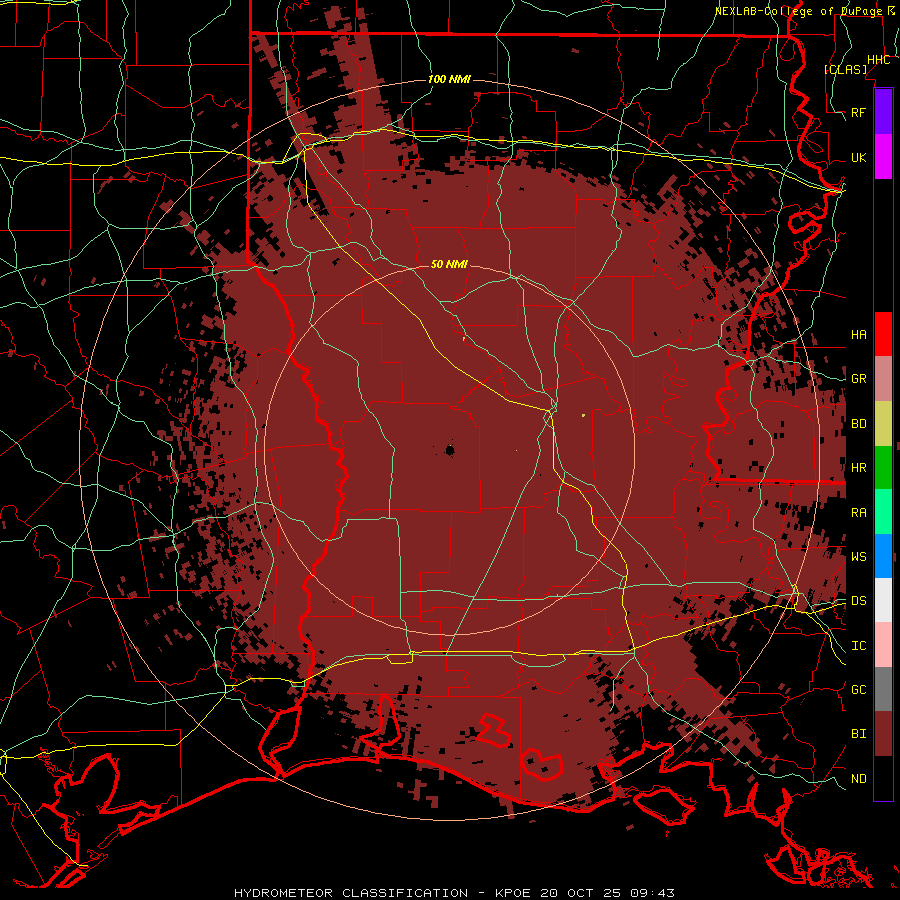Click the BI dark red legend swatch
Image resolution: width=900 pixels, height=900 pixels.
883,734
